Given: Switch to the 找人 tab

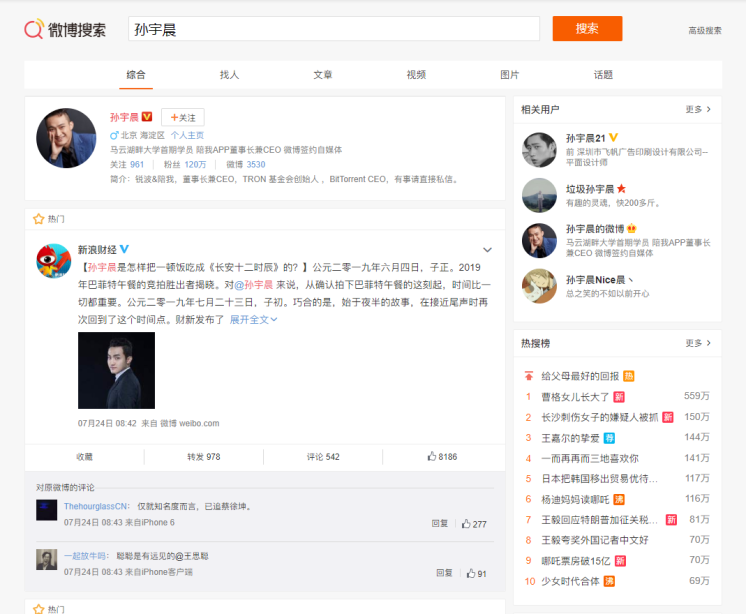Looking at the screenshot, I should coord(229,75).
